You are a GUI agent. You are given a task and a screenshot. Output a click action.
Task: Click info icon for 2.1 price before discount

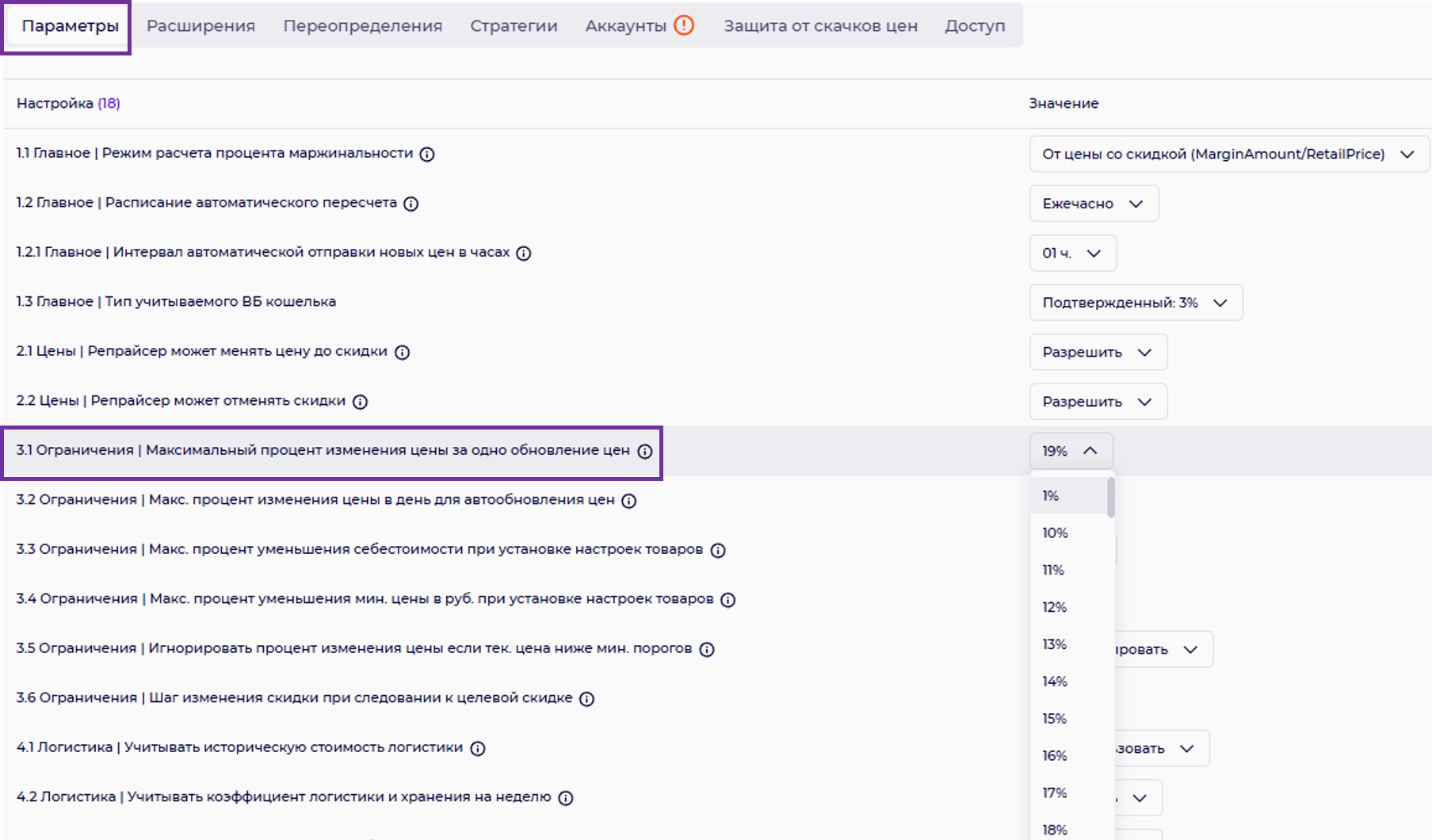pyautogui.click(x=403, y=353)
